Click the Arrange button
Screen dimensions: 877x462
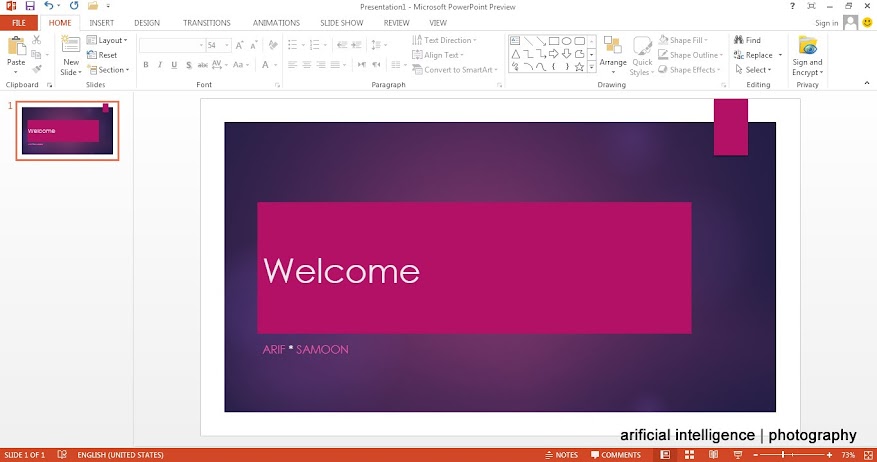click(613, 55)
